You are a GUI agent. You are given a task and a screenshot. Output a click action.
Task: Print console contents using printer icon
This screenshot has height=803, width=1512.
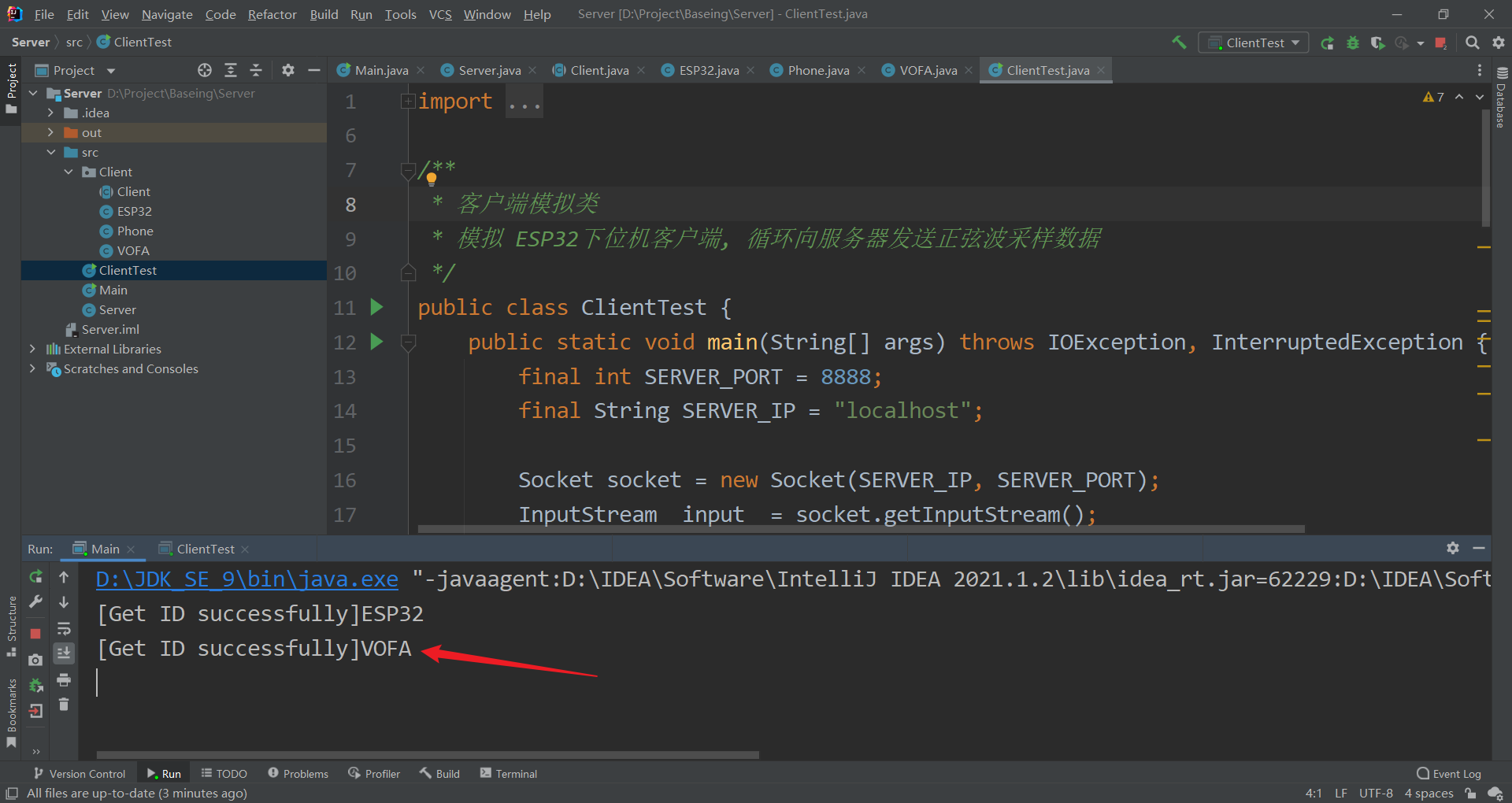[x=64, y=679]
